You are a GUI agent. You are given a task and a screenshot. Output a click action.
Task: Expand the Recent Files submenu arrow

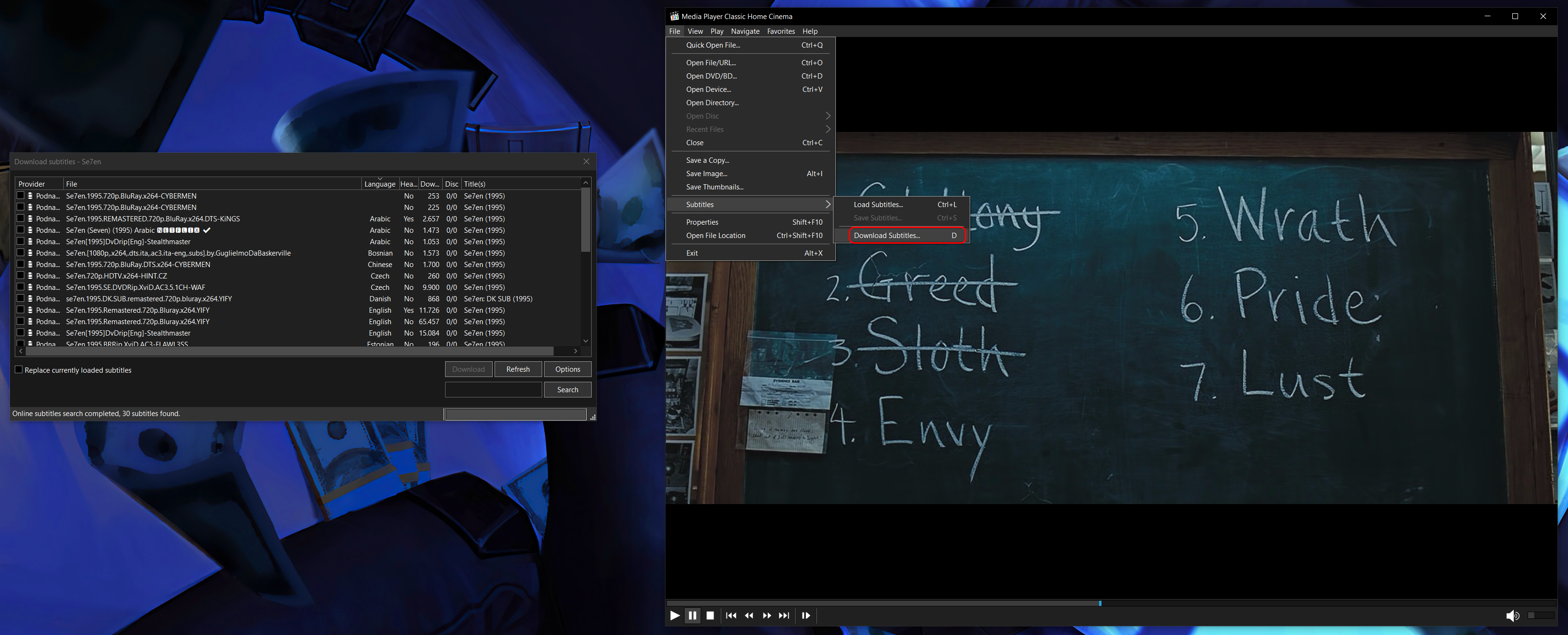[x=828, y=129]
